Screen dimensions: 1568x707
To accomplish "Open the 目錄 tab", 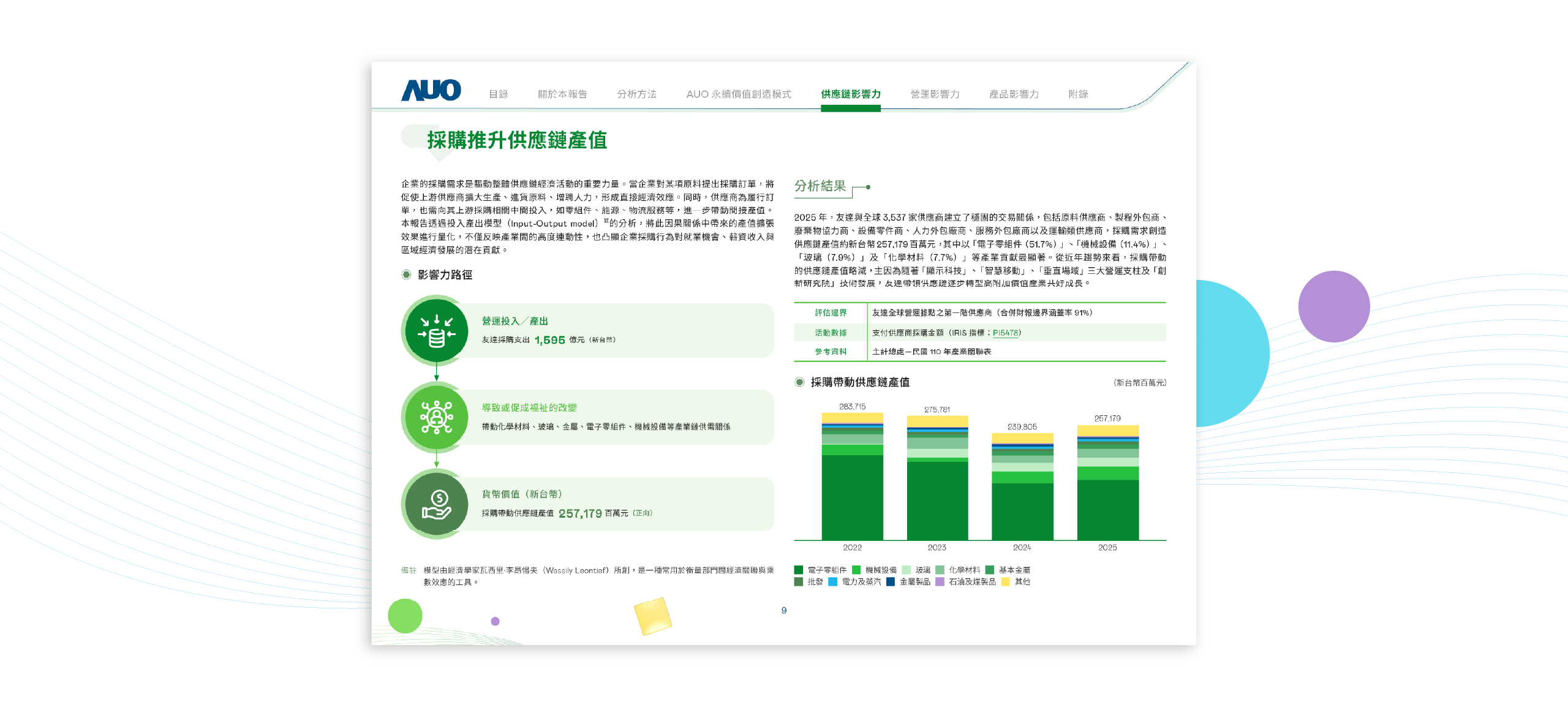I will coord(499,94).
